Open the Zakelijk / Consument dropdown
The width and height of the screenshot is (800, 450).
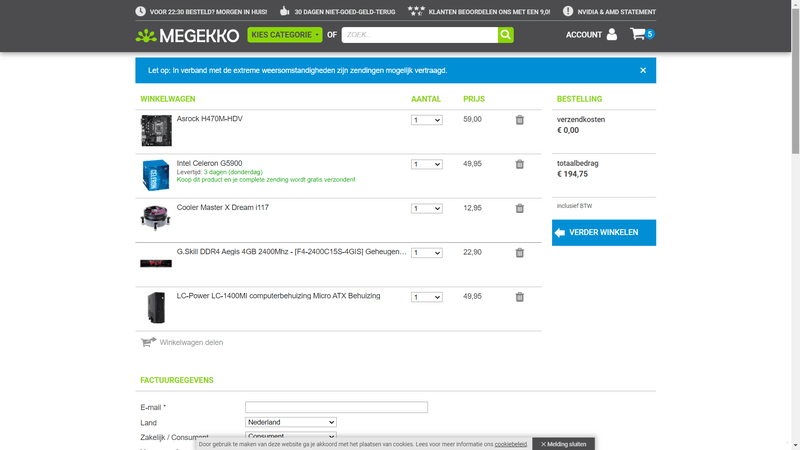[x=291, y=436]
